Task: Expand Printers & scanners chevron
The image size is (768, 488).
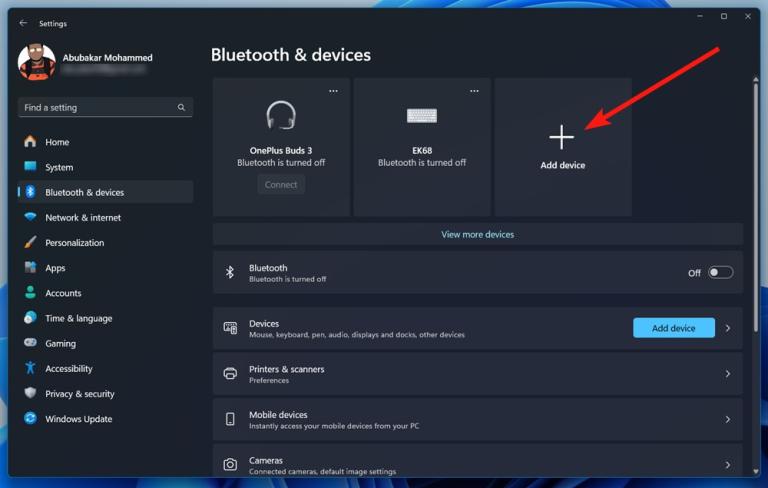Action: click(x=728, y=374)
